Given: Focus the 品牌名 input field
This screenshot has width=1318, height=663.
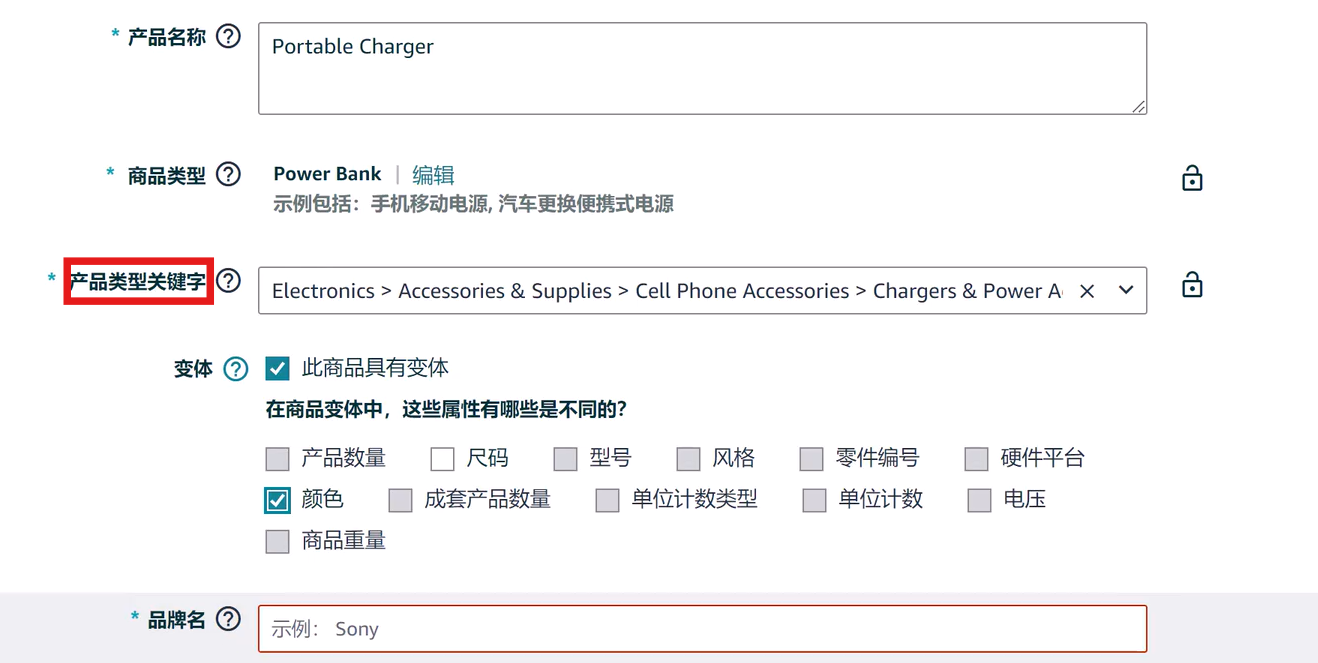Looking at the screenshot, I should tap(702, 629).
